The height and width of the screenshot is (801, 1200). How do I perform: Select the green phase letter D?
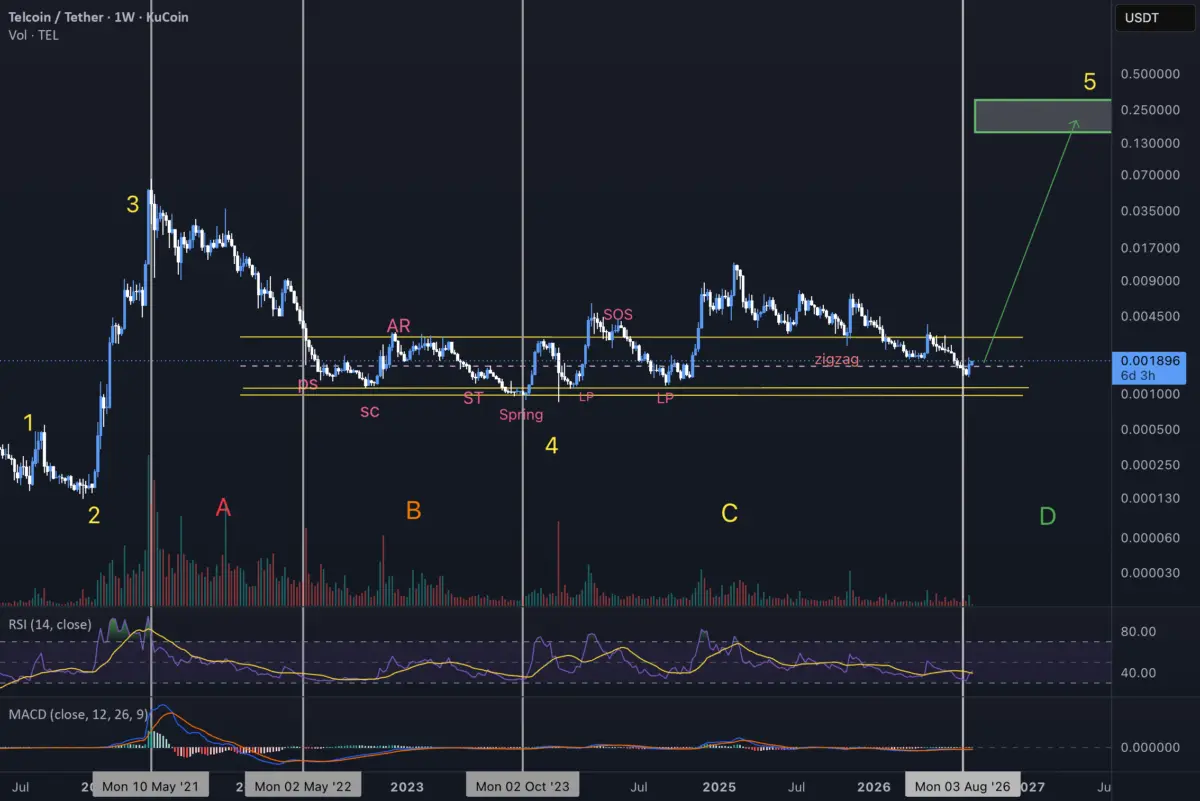click(1047, 517)
